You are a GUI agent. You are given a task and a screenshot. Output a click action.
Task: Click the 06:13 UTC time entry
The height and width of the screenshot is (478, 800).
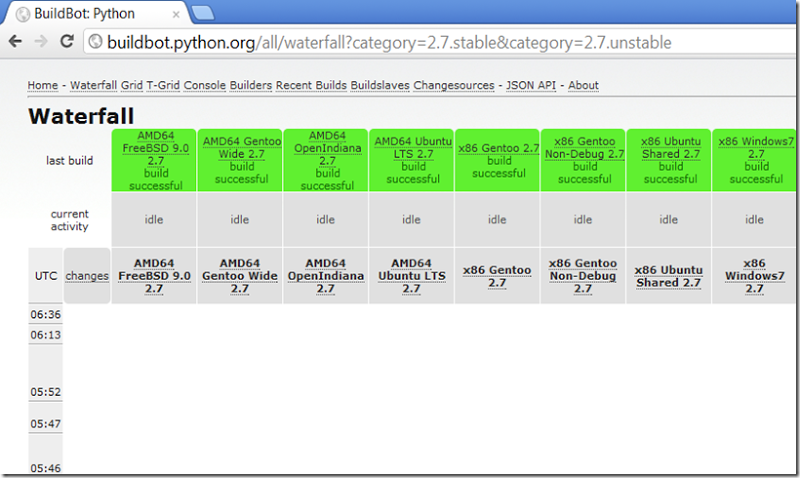coord(45,335)
